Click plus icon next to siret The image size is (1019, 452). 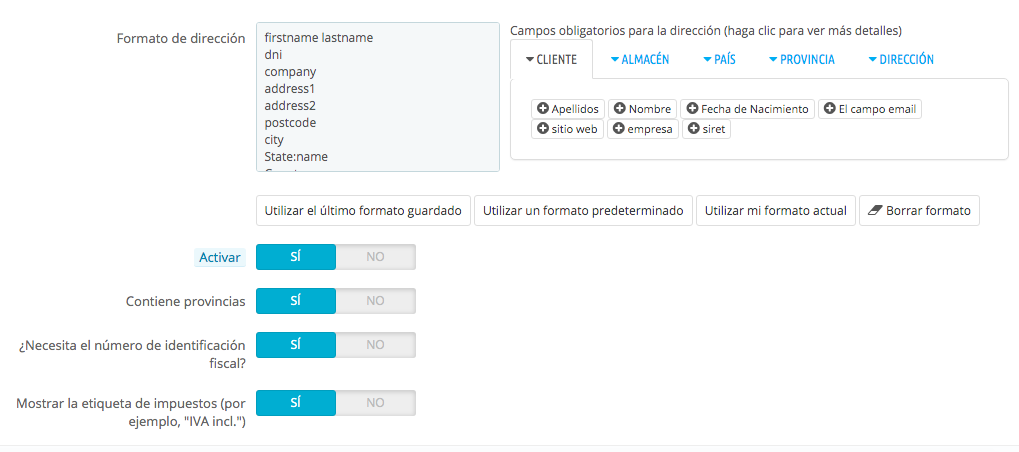tap(694, 129)
